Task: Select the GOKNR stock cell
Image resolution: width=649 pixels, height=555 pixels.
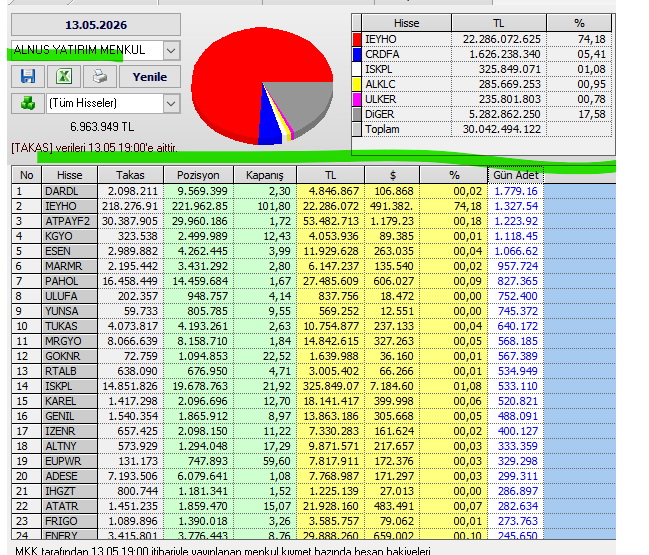Action: pos(70,356)
